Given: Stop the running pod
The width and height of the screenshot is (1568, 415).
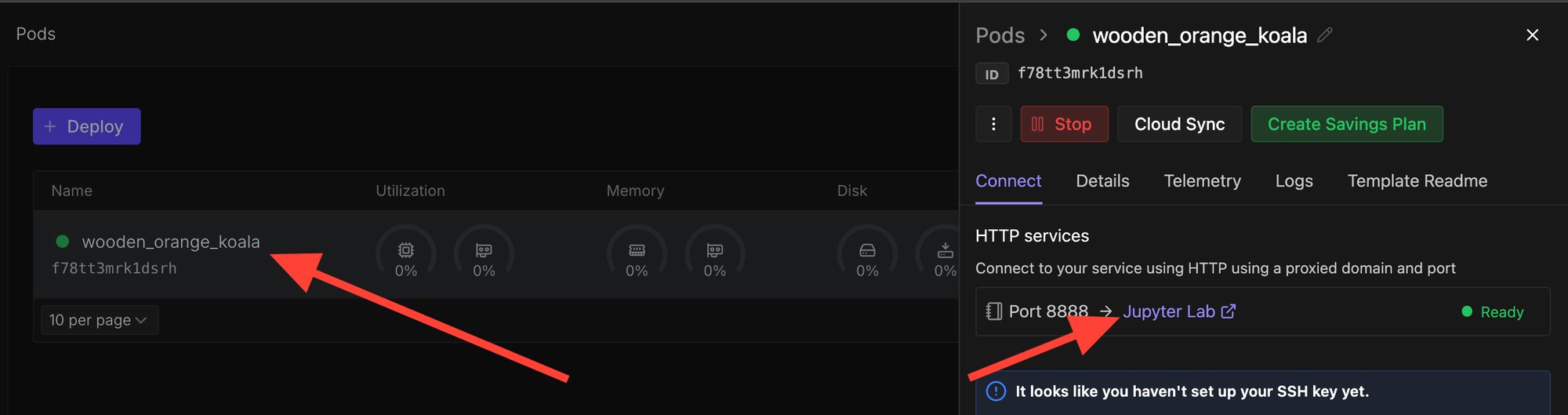Looking at the screenshot, I should tap(1064, 124).
